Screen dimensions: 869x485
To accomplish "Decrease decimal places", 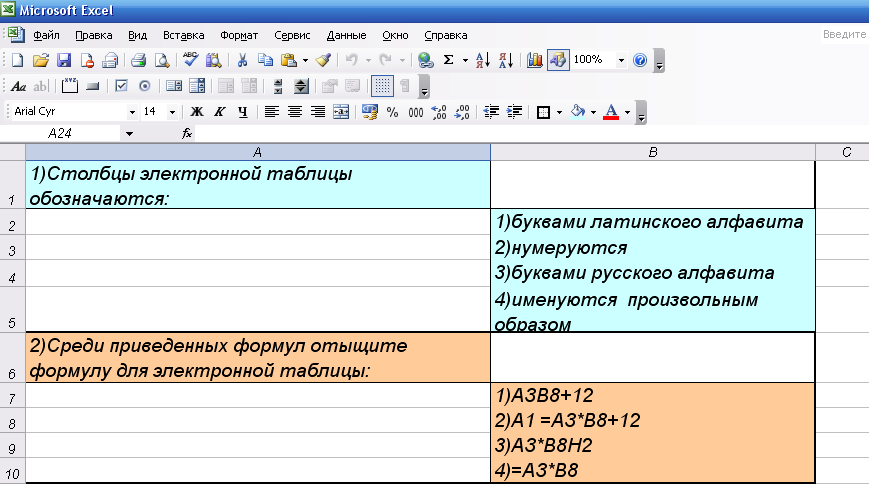I will click(462, 113).
